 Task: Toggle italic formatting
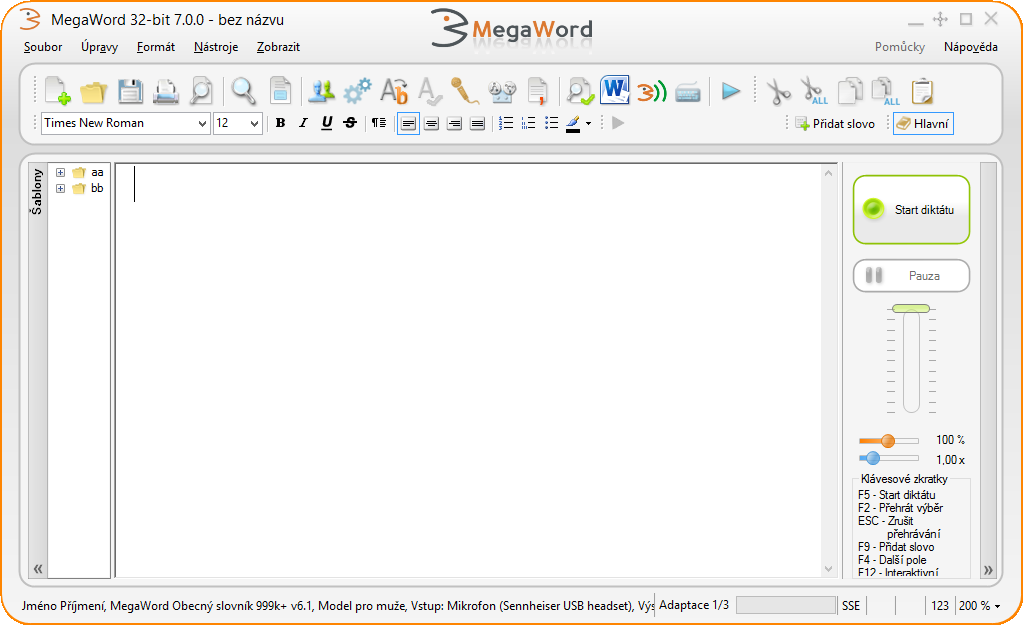[303, 123]
